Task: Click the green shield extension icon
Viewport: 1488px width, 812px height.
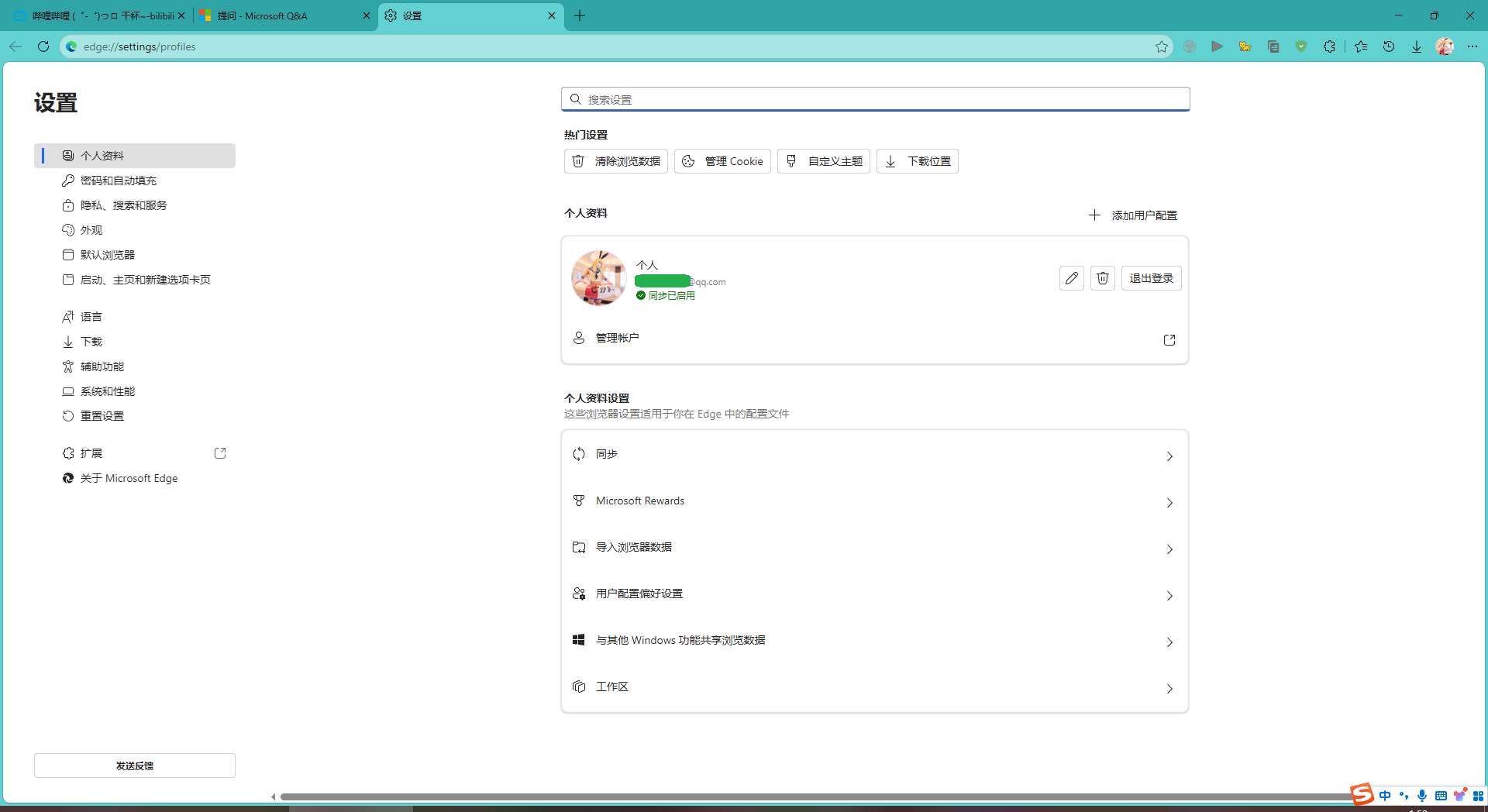Action: click(x=1301, y=46)
